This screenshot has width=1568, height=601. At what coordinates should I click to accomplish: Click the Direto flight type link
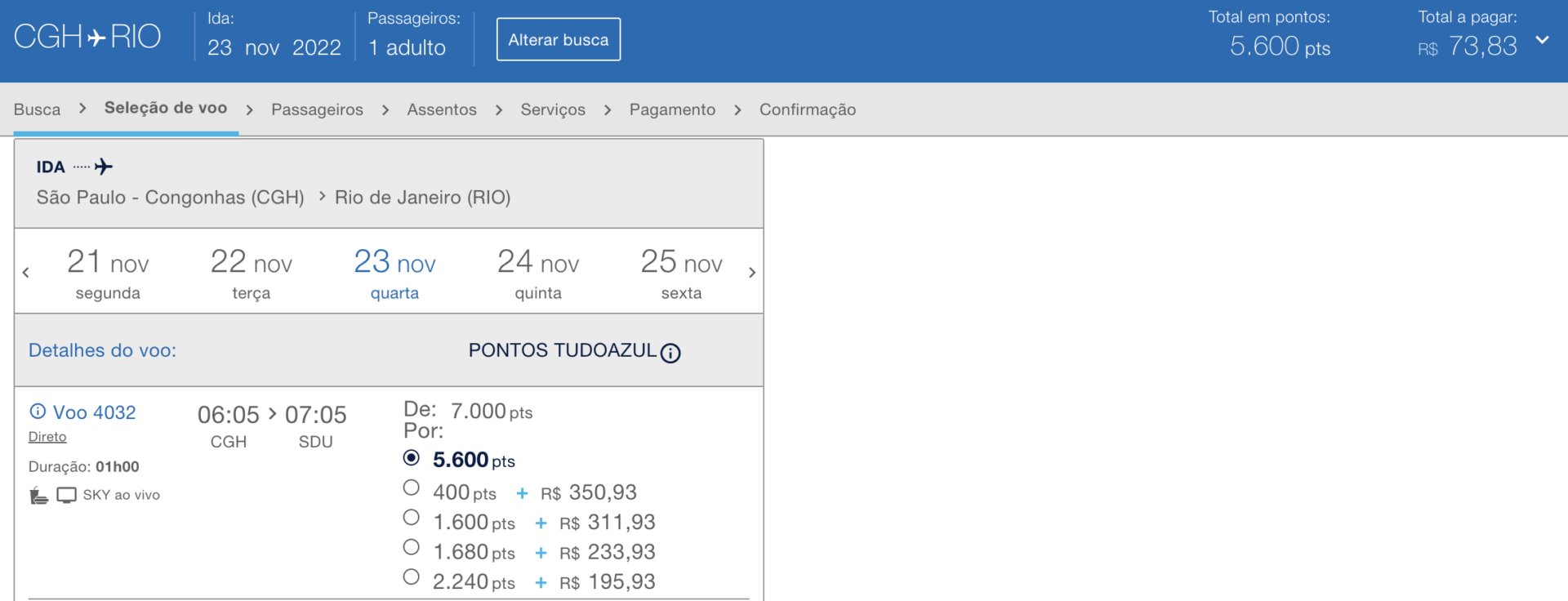point(47,437)
